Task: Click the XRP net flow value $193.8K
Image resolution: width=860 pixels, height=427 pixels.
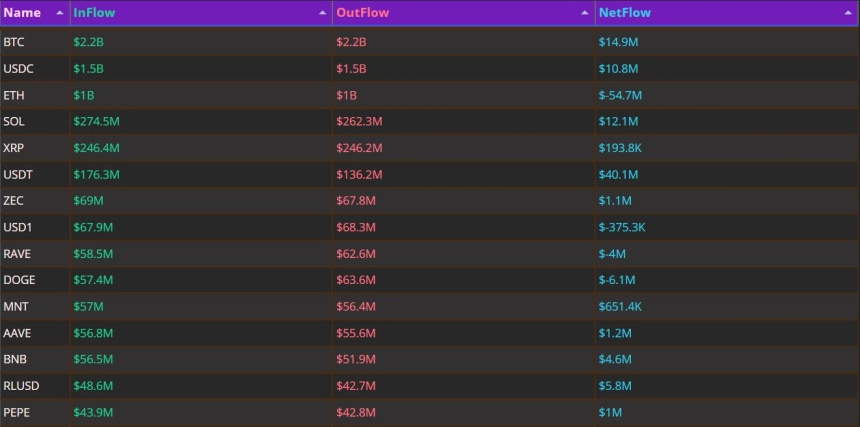Action: 621,148
